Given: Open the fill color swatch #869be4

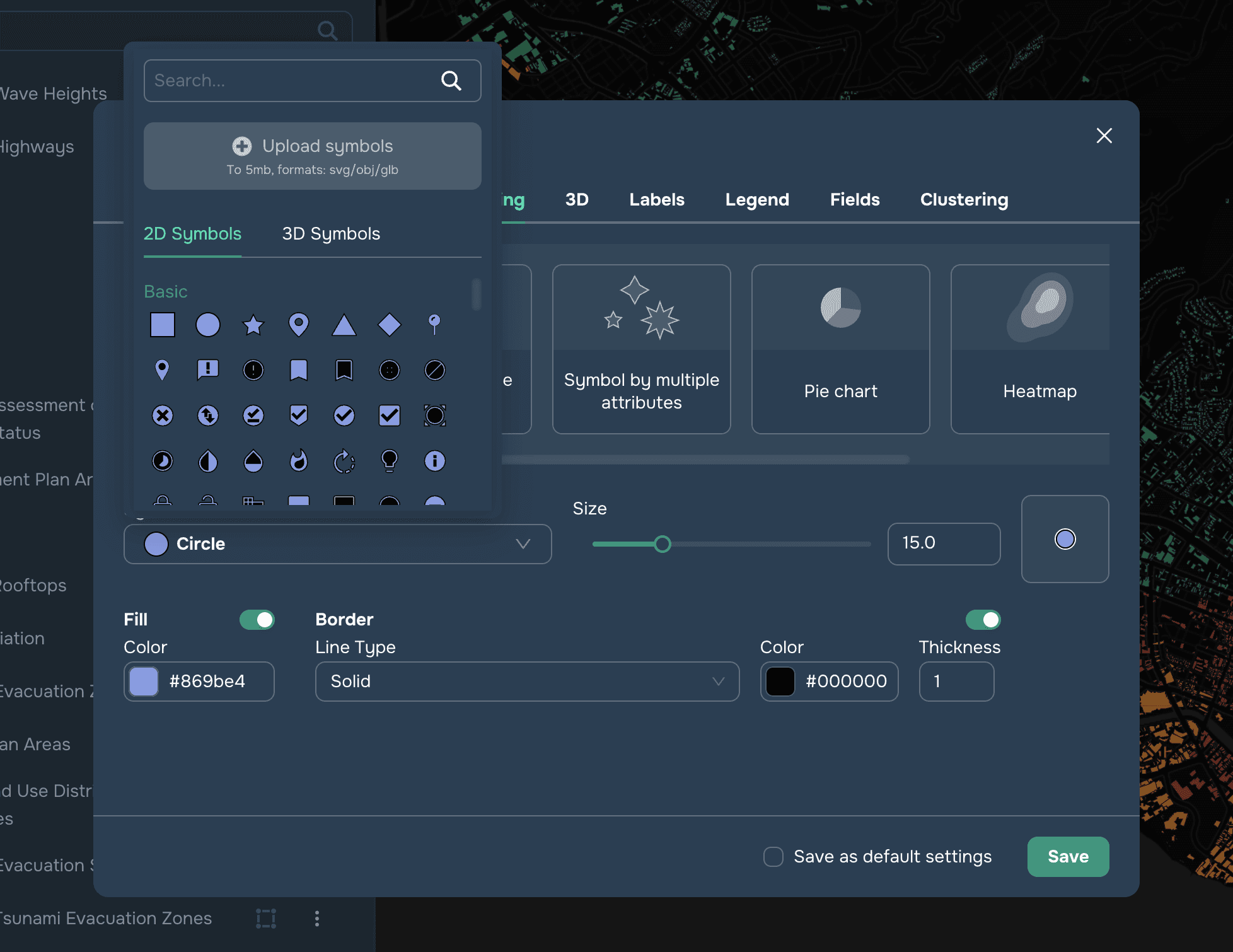Looking at the screenshot, I should point(144,682).
